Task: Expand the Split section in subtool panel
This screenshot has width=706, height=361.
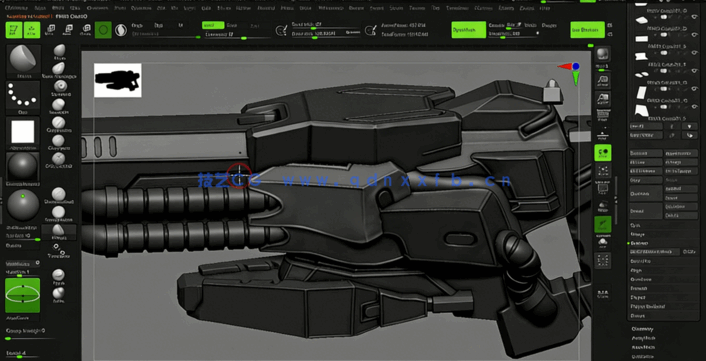Action: (636, 226)
